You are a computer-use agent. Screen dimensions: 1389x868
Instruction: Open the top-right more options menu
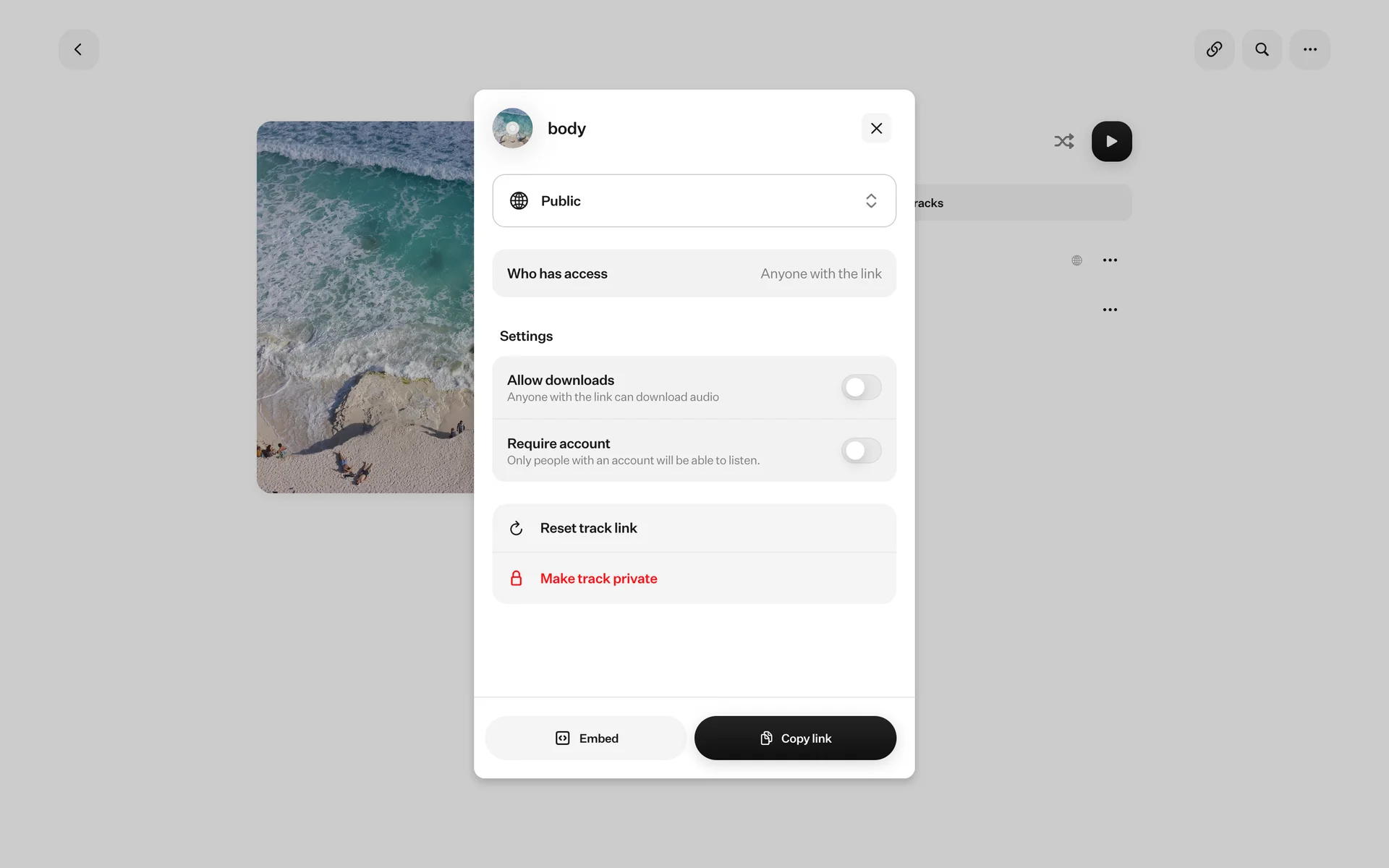[1309, 49]
